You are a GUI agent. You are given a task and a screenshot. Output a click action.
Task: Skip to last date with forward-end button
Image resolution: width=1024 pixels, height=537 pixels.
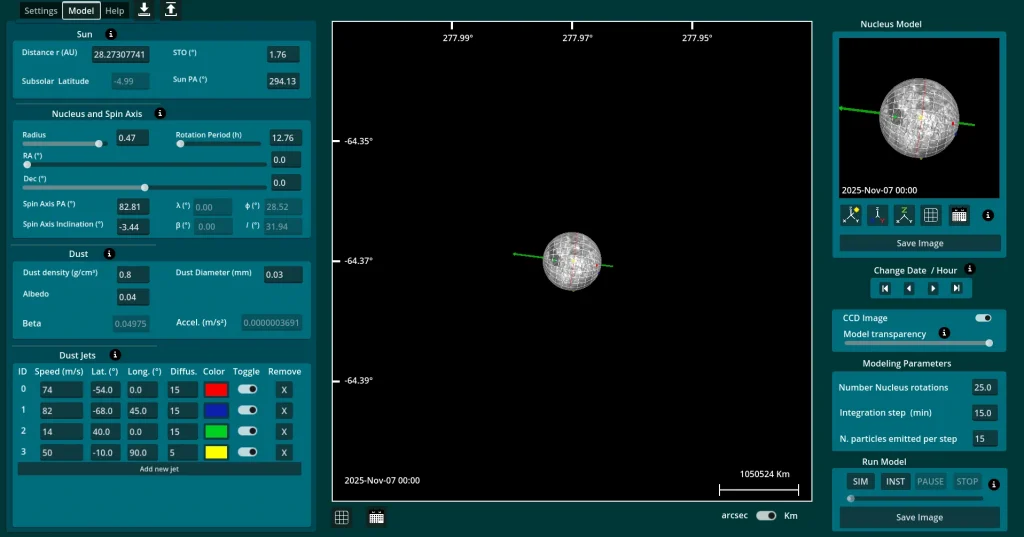pyautogui.click(x=957, y=288)
